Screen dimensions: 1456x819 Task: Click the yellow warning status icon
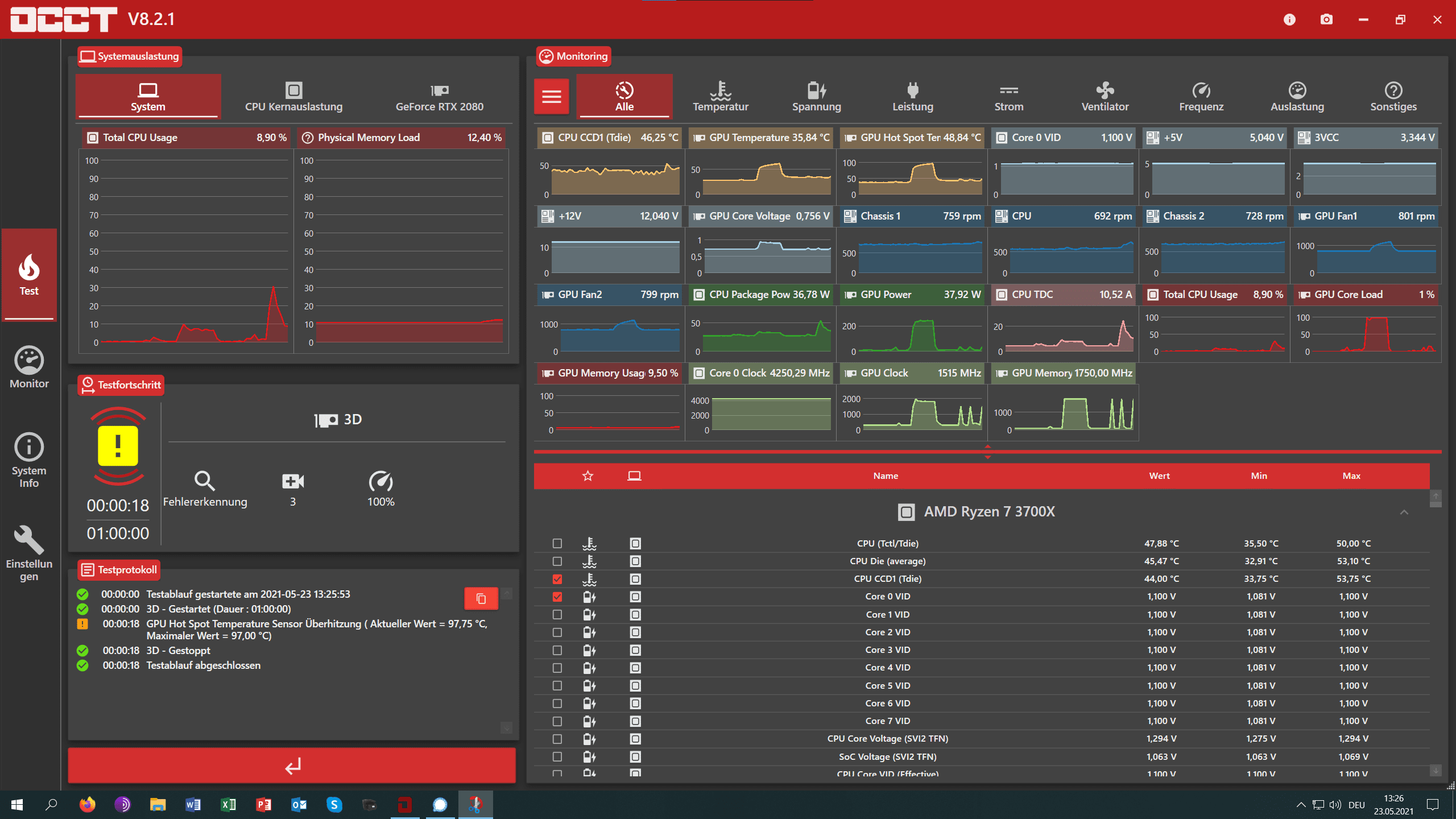point(118,446)
